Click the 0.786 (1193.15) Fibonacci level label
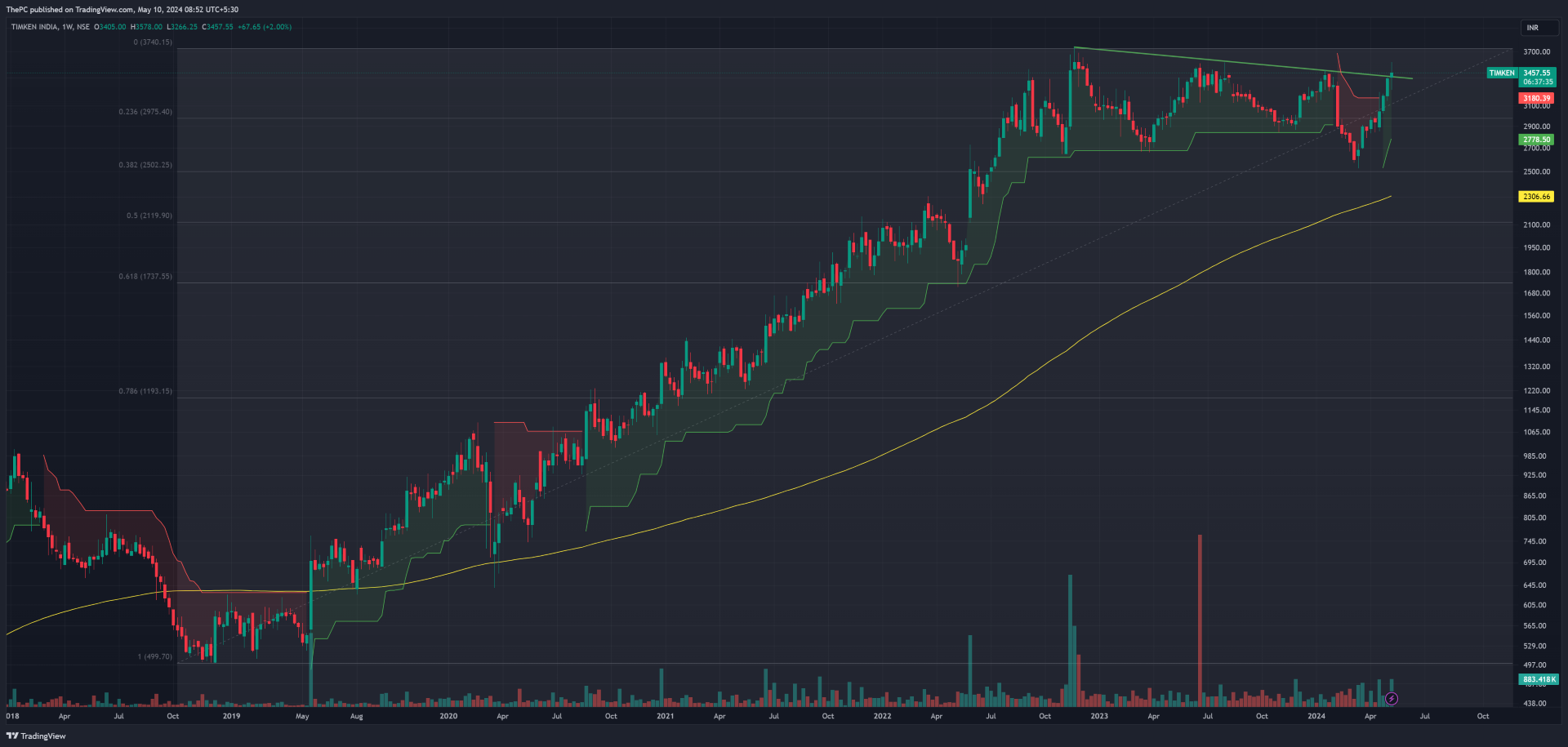Screen dimensions: 1568x747 (x=145, y=391)
